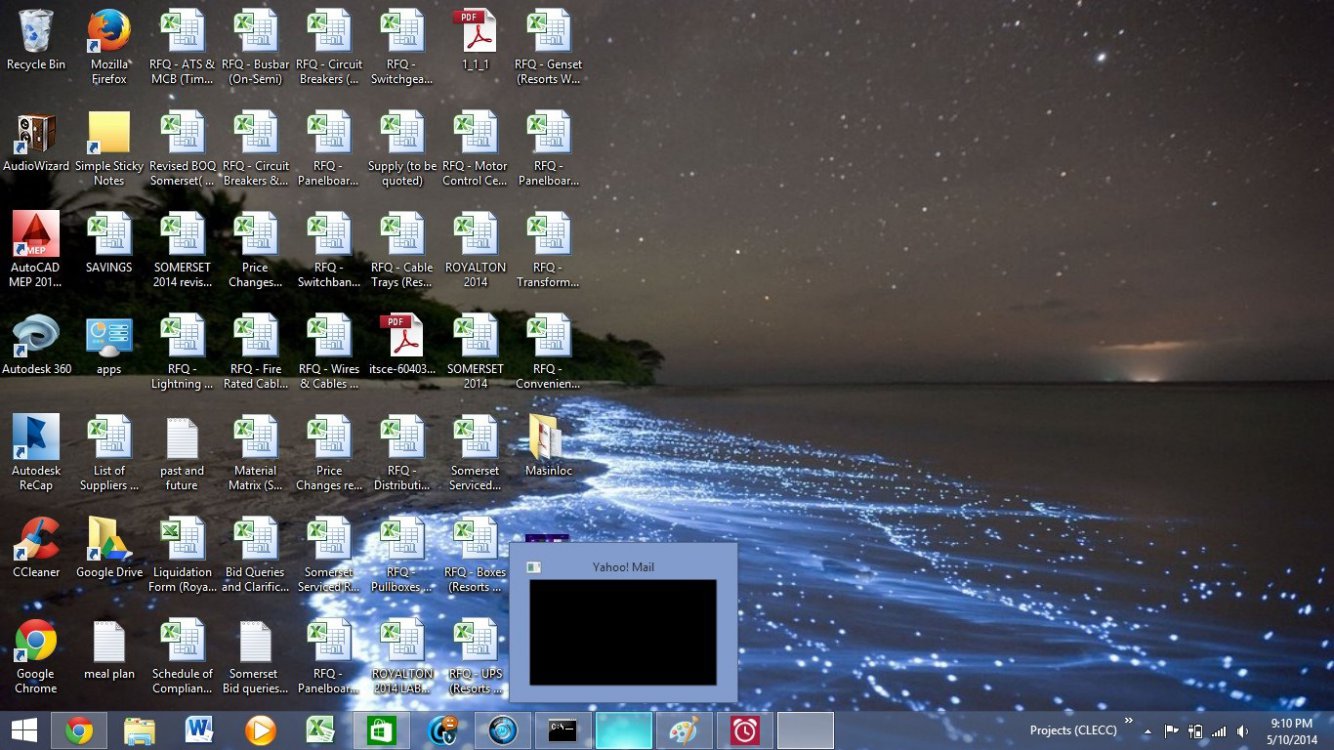Select the past and future file
Image resolution: width=1334 pixels, height=750 pixels.
point(182,452)
